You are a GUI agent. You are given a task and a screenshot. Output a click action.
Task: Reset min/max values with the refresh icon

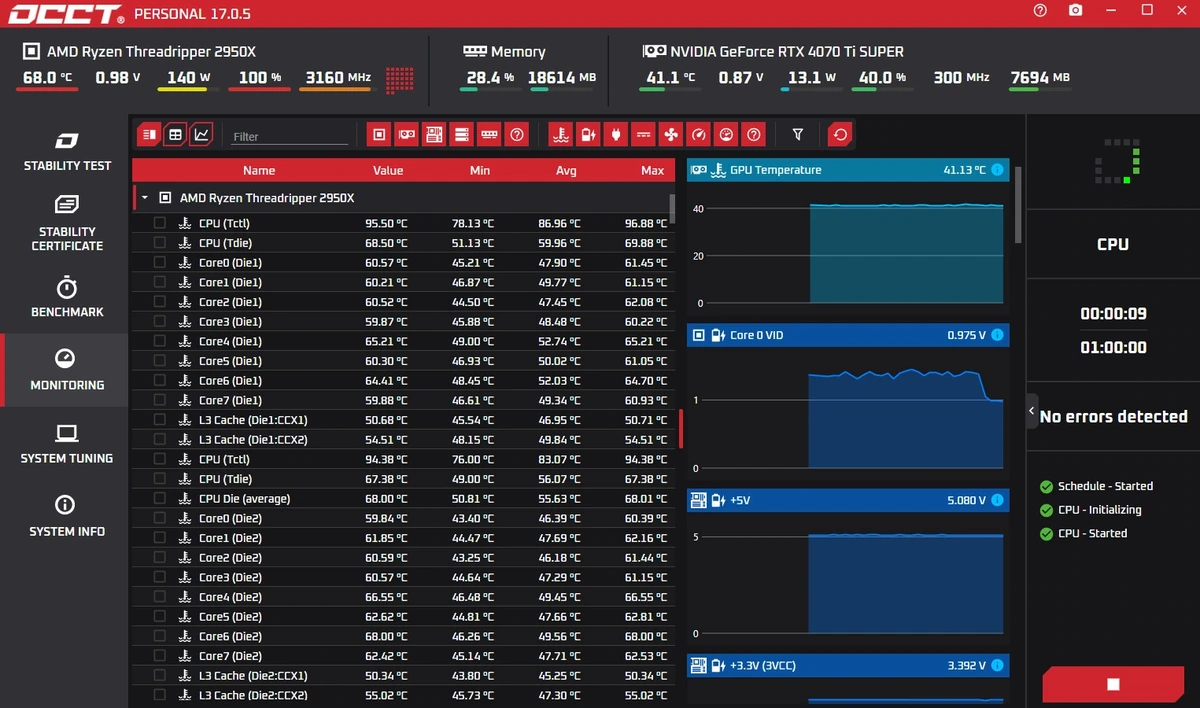point(840,134)
